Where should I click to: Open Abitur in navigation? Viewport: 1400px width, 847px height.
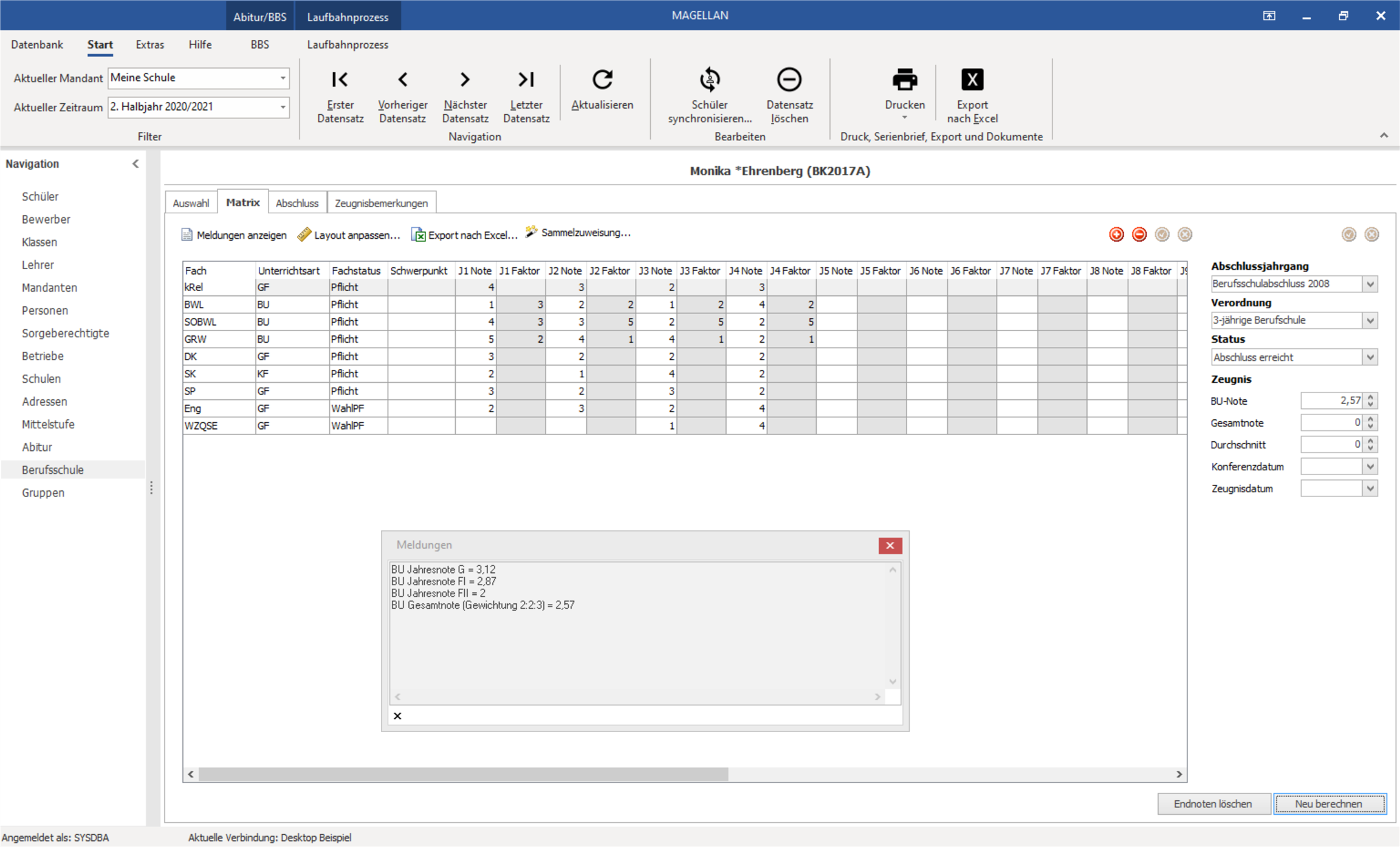[x=37, y=447]
